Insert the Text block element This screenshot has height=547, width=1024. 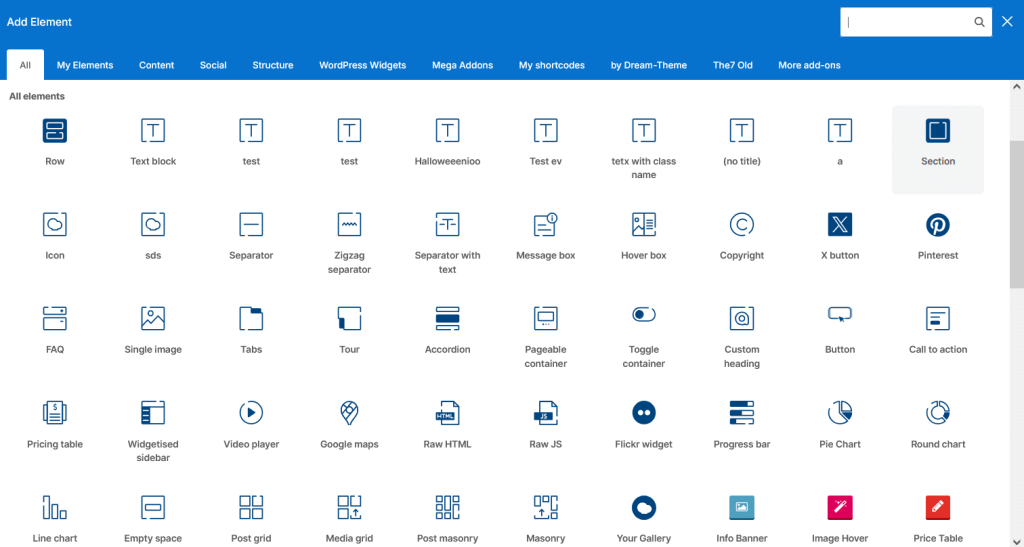(x=153, y=142)
